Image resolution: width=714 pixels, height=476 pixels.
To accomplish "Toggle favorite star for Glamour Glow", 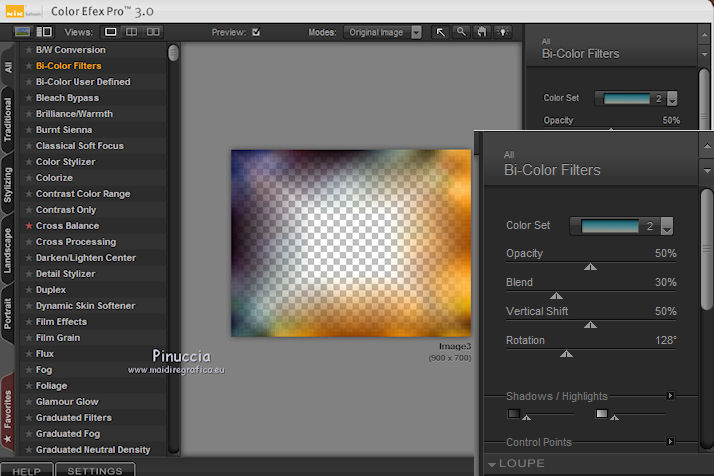I will tap(29, 401).
